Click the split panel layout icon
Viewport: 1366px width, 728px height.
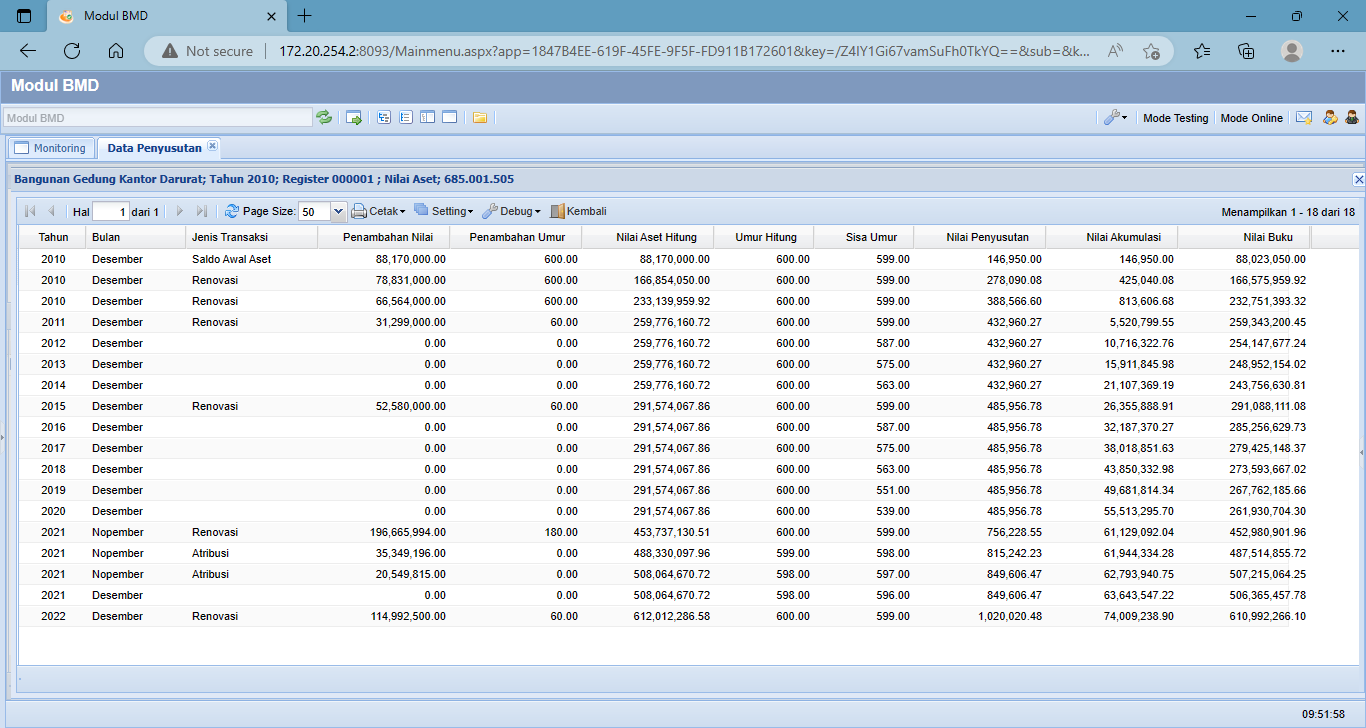coord(427,117)
